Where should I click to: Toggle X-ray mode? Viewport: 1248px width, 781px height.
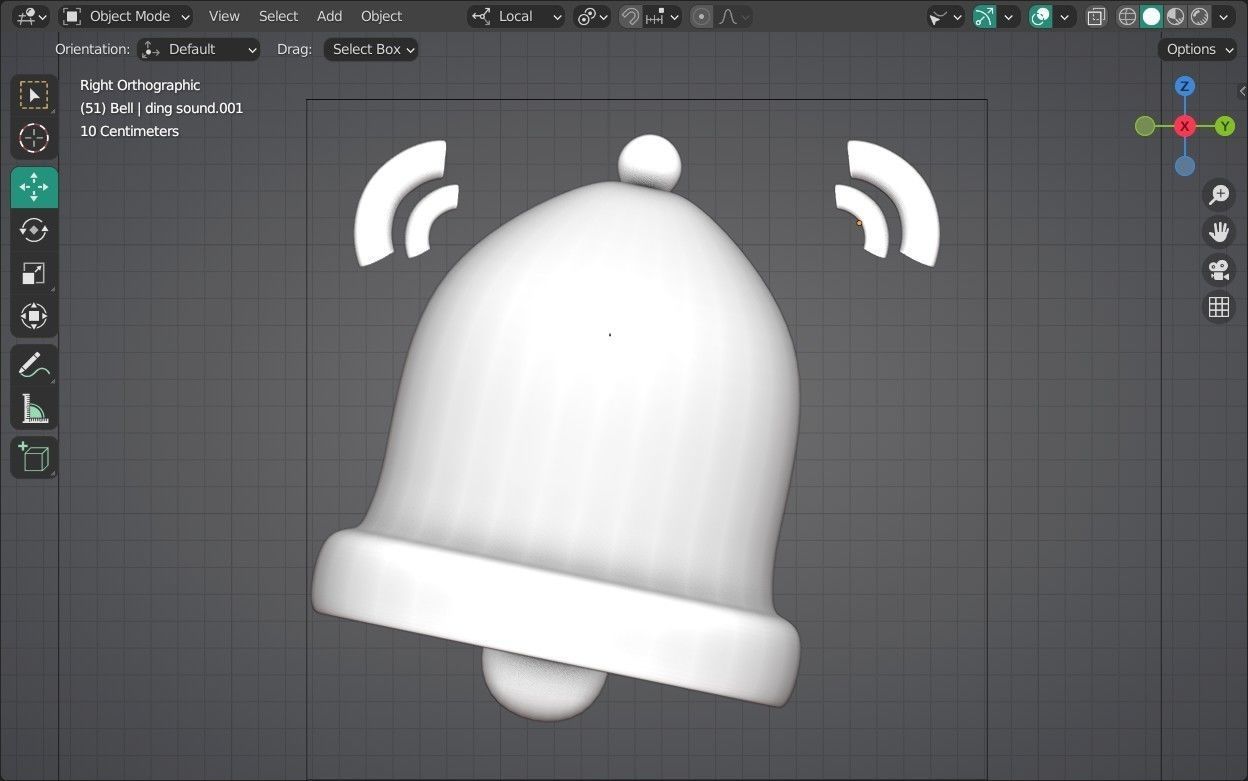pyautogui.click(x=1096, y=16)
